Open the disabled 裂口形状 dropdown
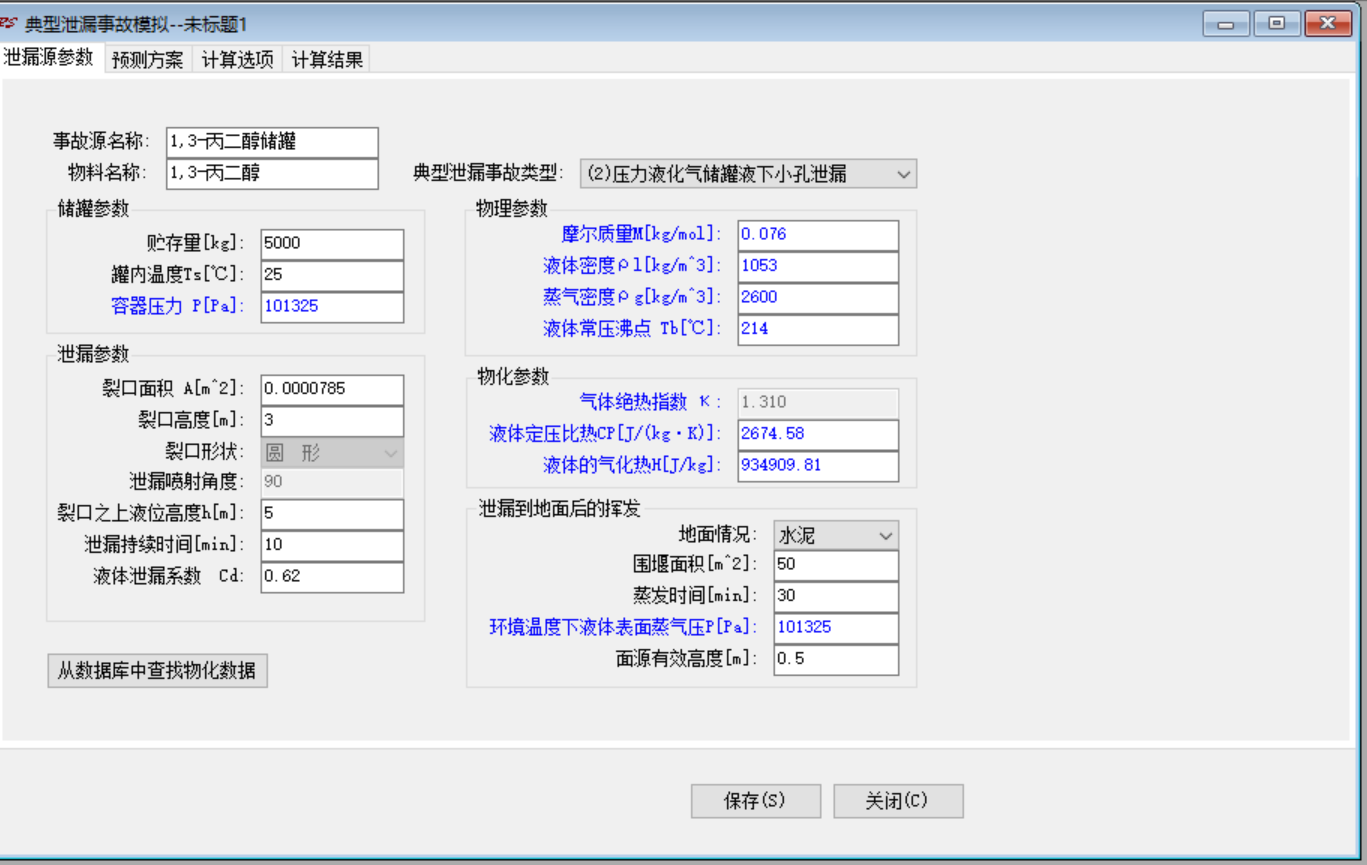This screenshot has height=865, width=1367. coord(332,453)
